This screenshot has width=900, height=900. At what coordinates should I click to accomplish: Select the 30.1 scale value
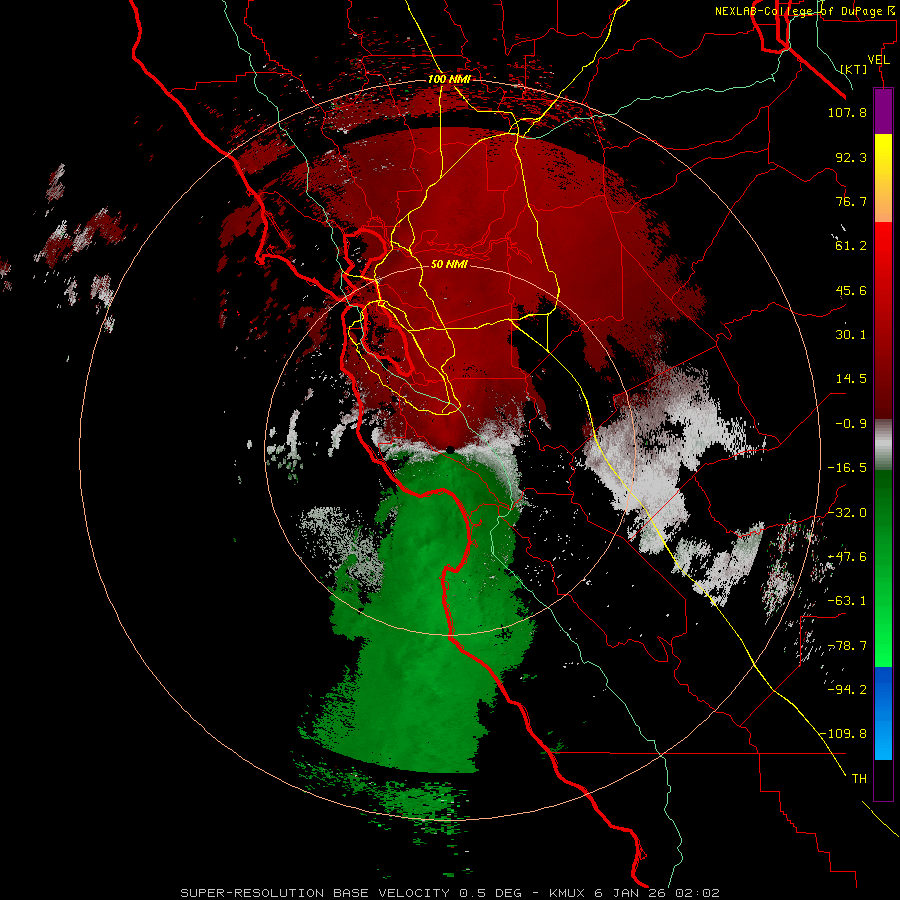[851, 335]
